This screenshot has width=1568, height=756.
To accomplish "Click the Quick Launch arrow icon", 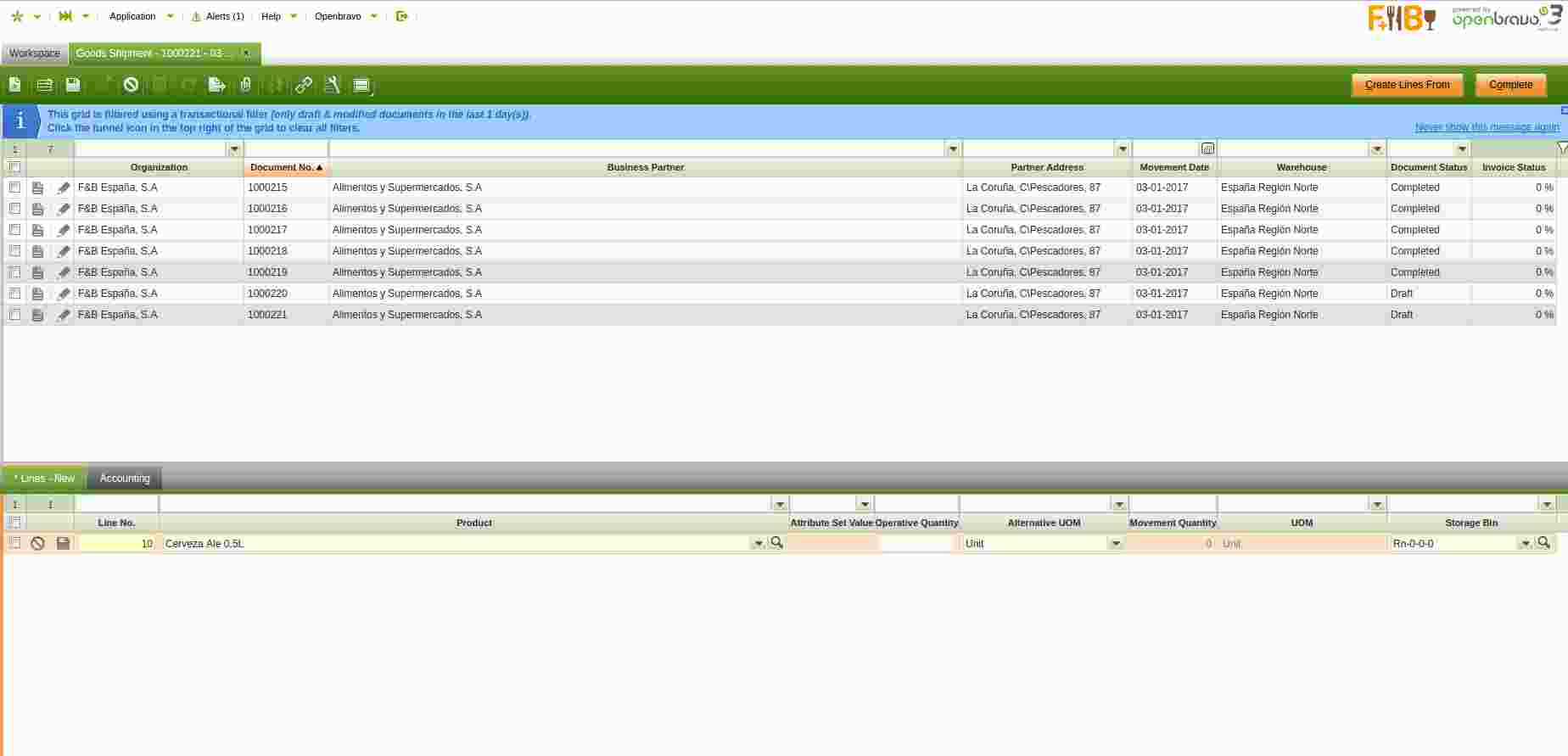I will tap(65, 16).
